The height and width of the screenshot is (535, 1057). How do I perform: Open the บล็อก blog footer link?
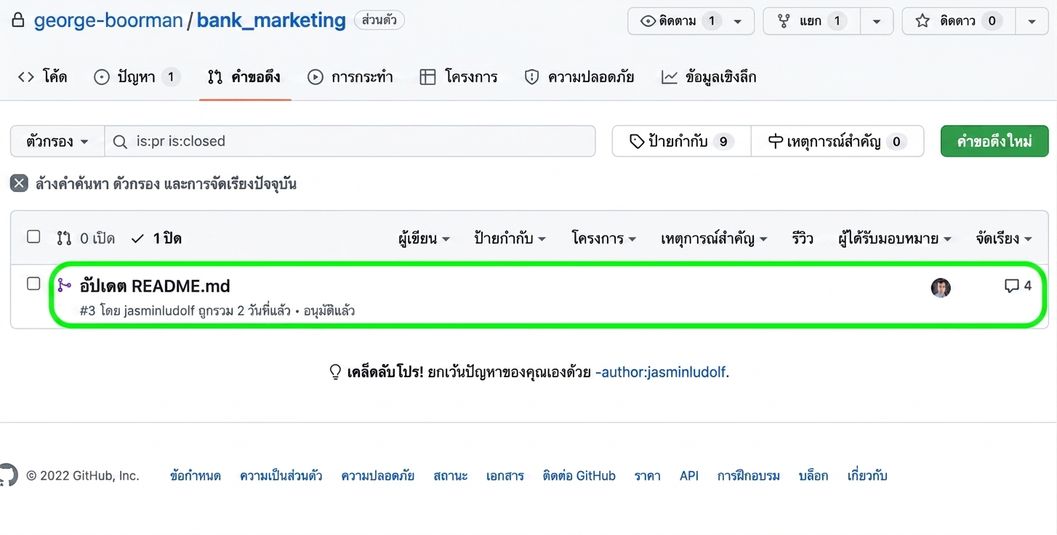tap(813, 476)
